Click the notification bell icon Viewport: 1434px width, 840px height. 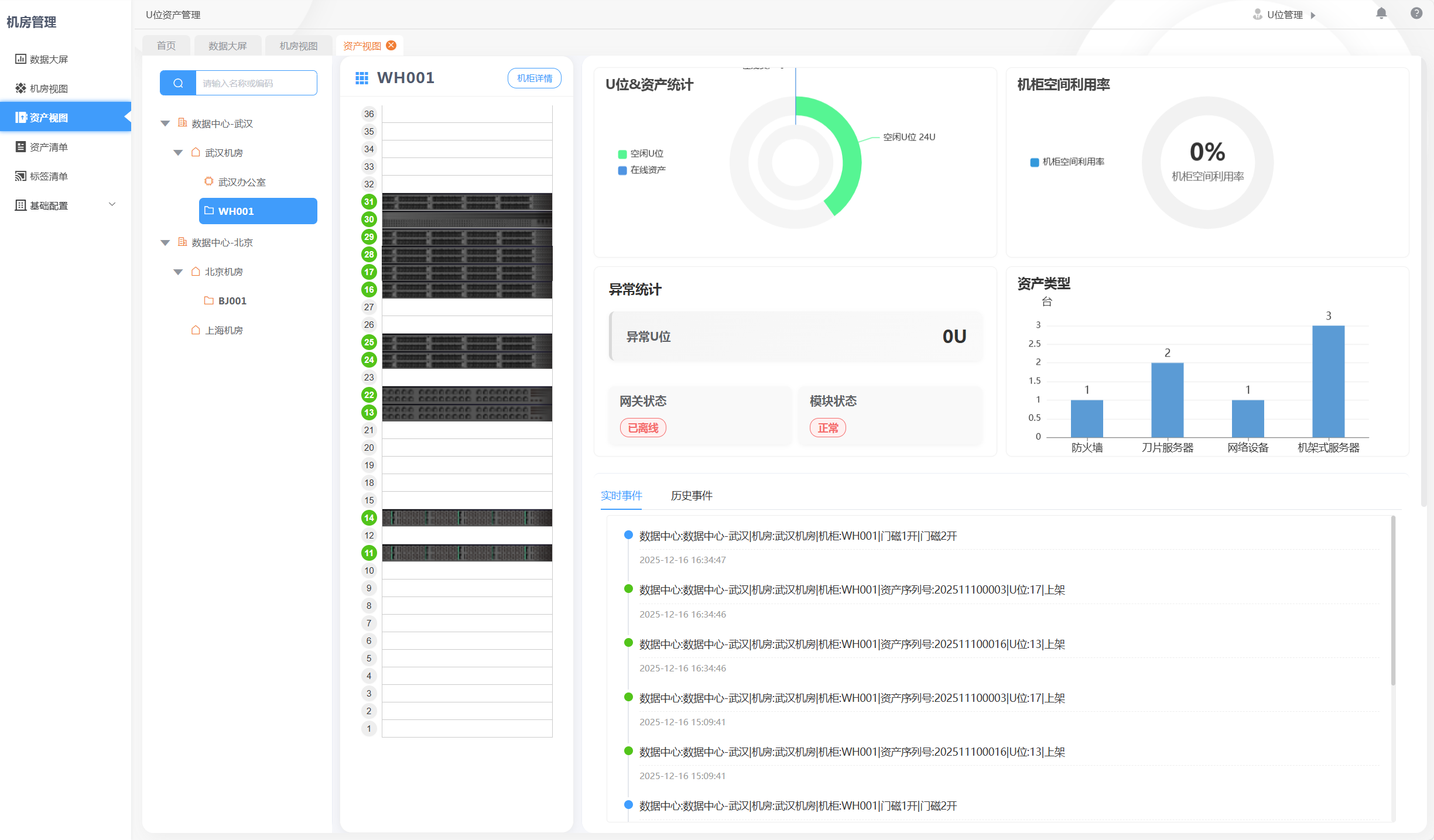1381,13
